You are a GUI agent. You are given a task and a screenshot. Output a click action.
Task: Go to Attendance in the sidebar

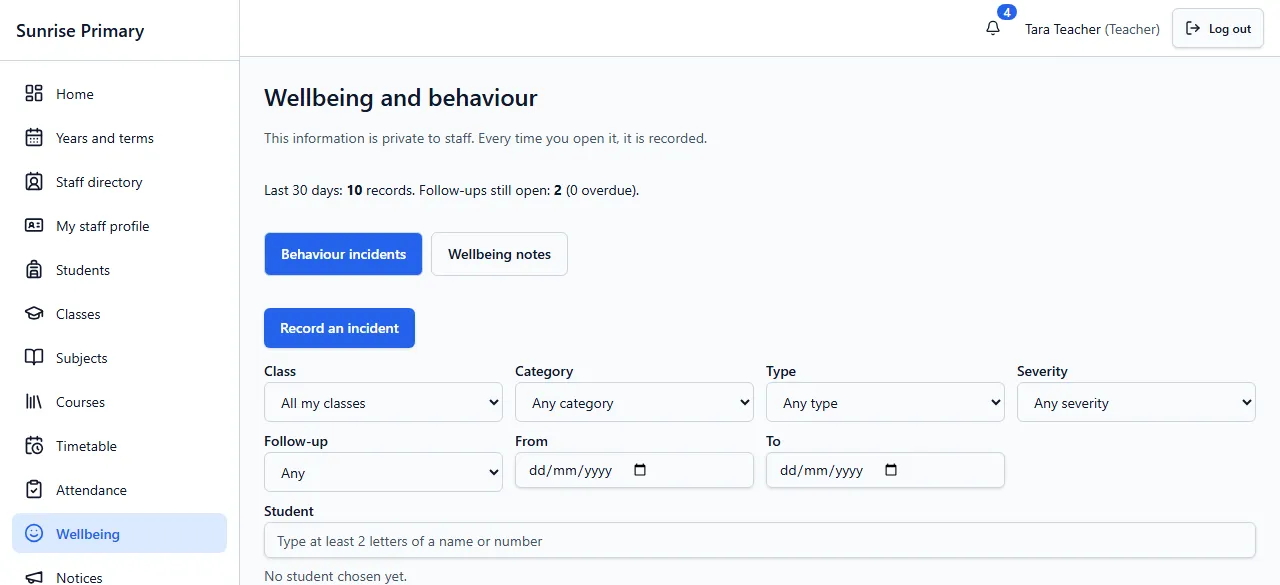click(x=119, y=489)
